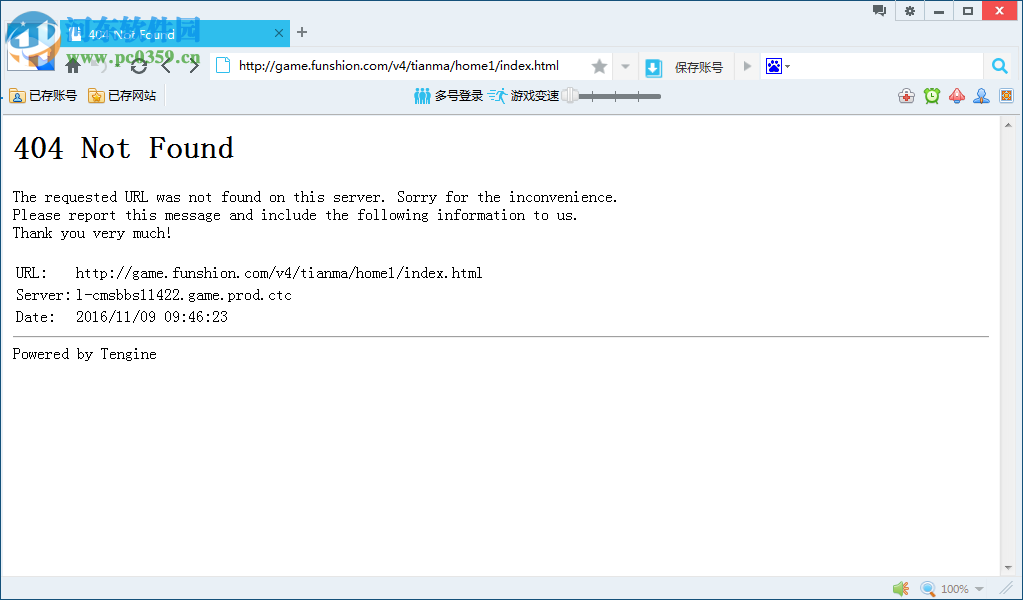Focus the search input box
This screenshot has height=600, width=1023.
click(887, 66)
